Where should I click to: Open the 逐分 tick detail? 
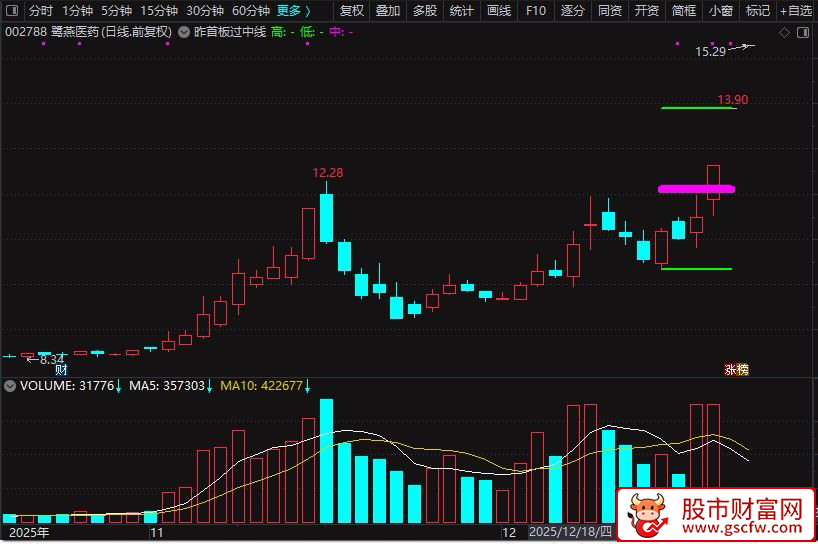tap(573, 10)
